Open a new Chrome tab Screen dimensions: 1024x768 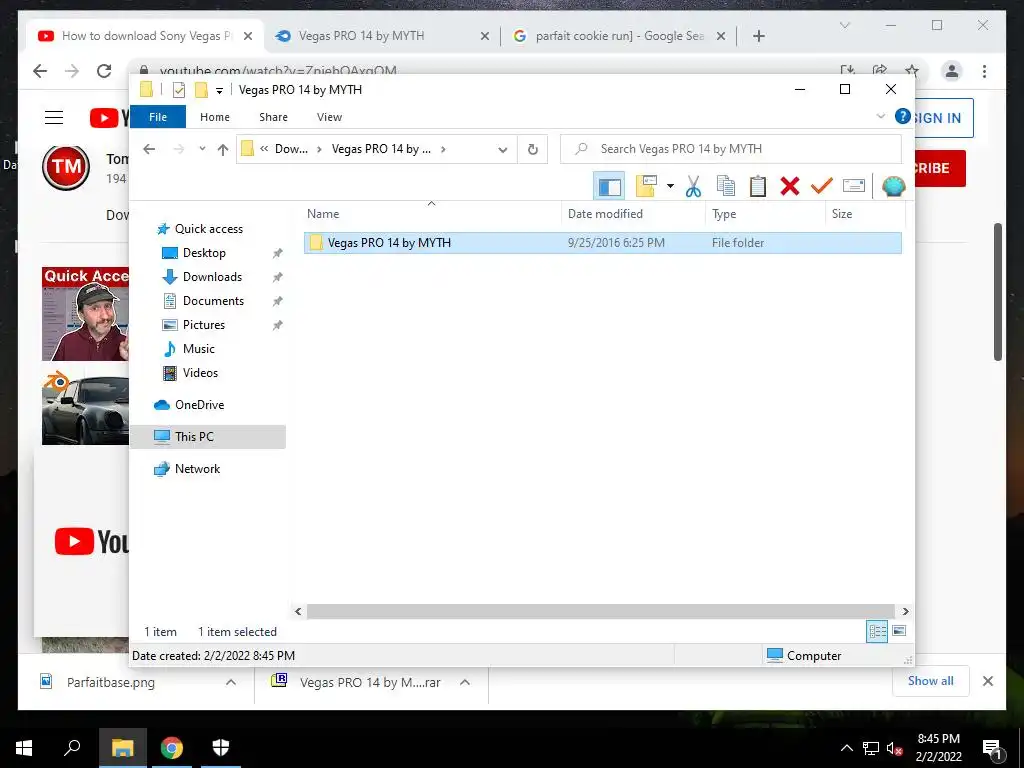(758, 36)
